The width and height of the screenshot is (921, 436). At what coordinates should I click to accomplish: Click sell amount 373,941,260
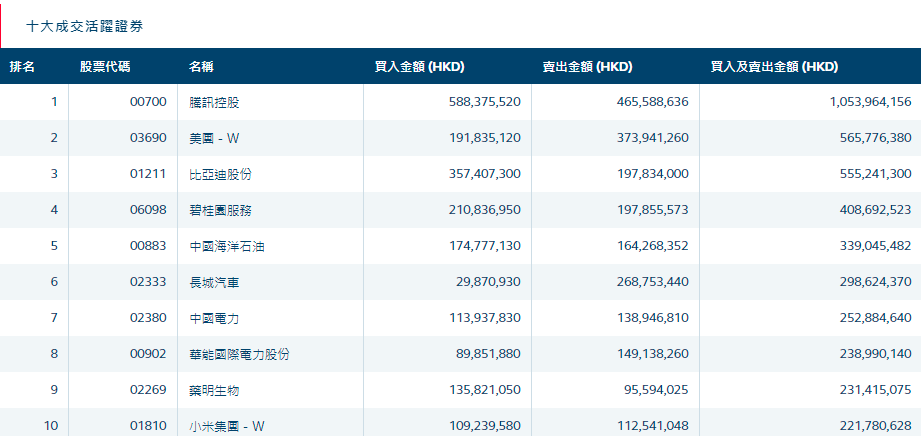(x=653, y=138)
